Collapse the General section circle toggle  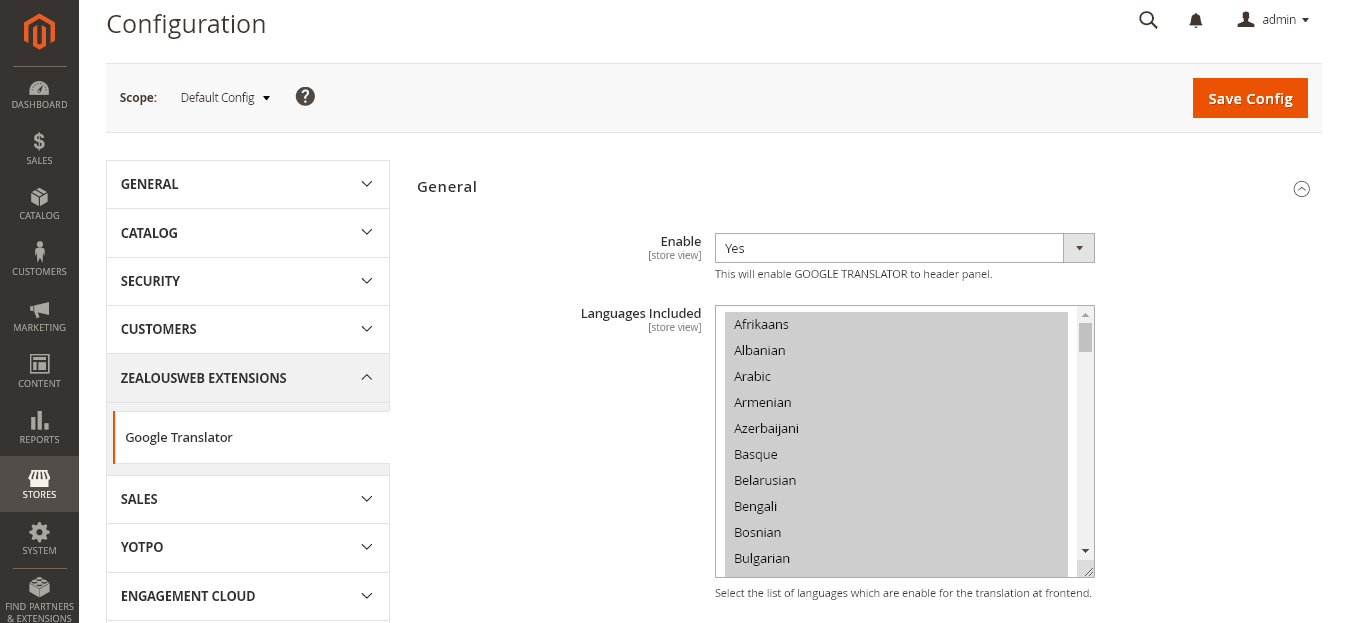[1301, 189]
